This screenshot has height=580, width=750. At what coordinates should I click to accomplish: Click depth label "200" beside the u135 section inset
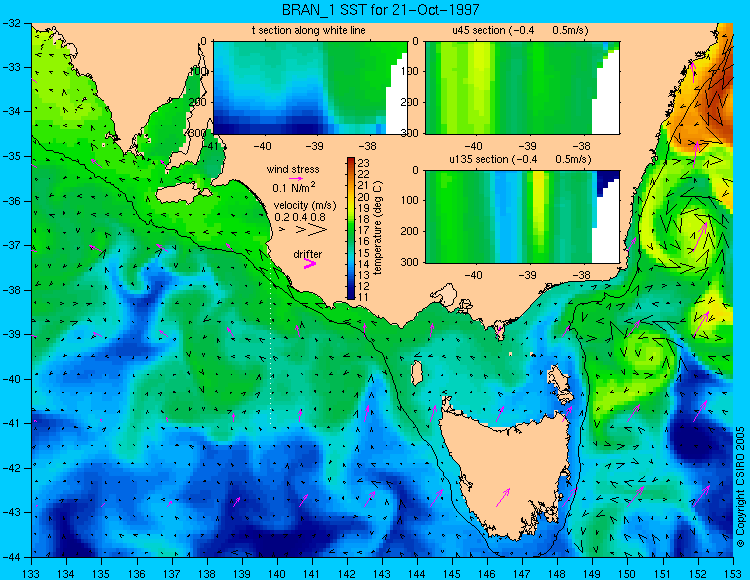click(x=411, y=231)
